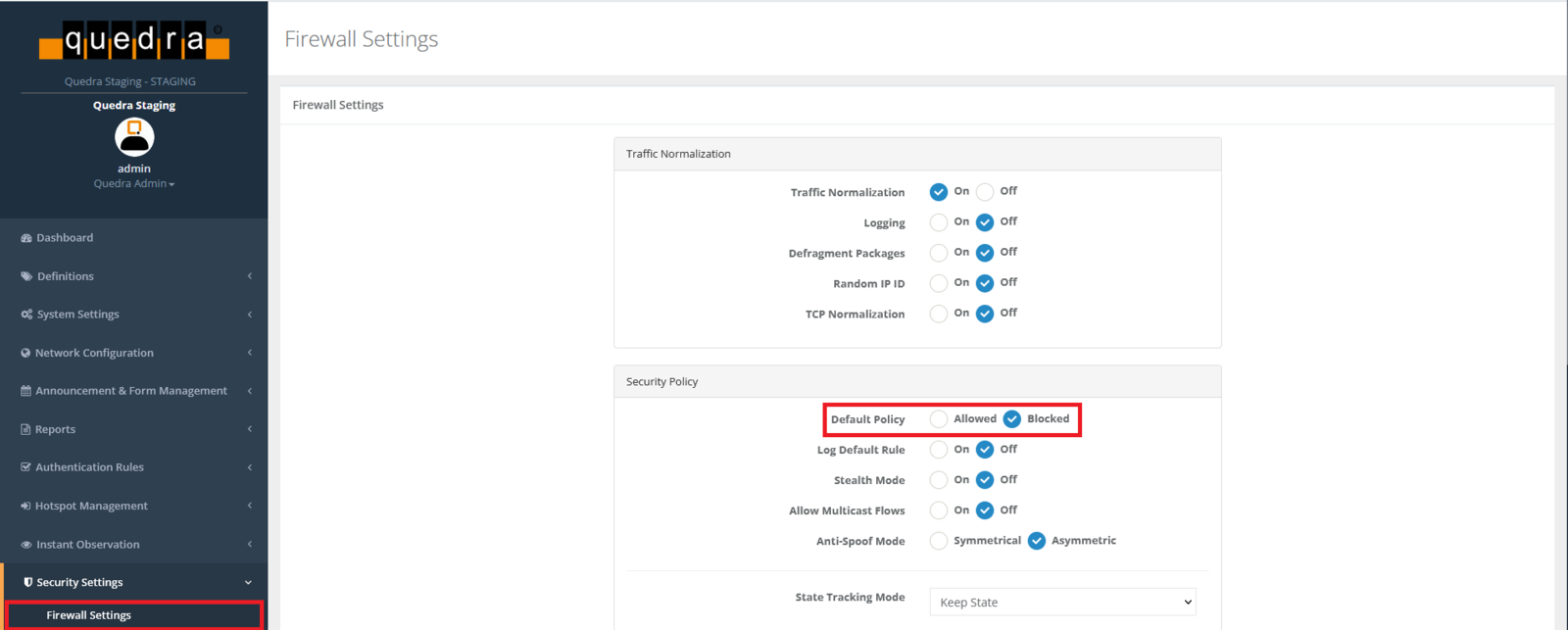This screenshot has width=1568, height=630.
Task: Turn Traffic Normalization off
Action: (985, 192)
